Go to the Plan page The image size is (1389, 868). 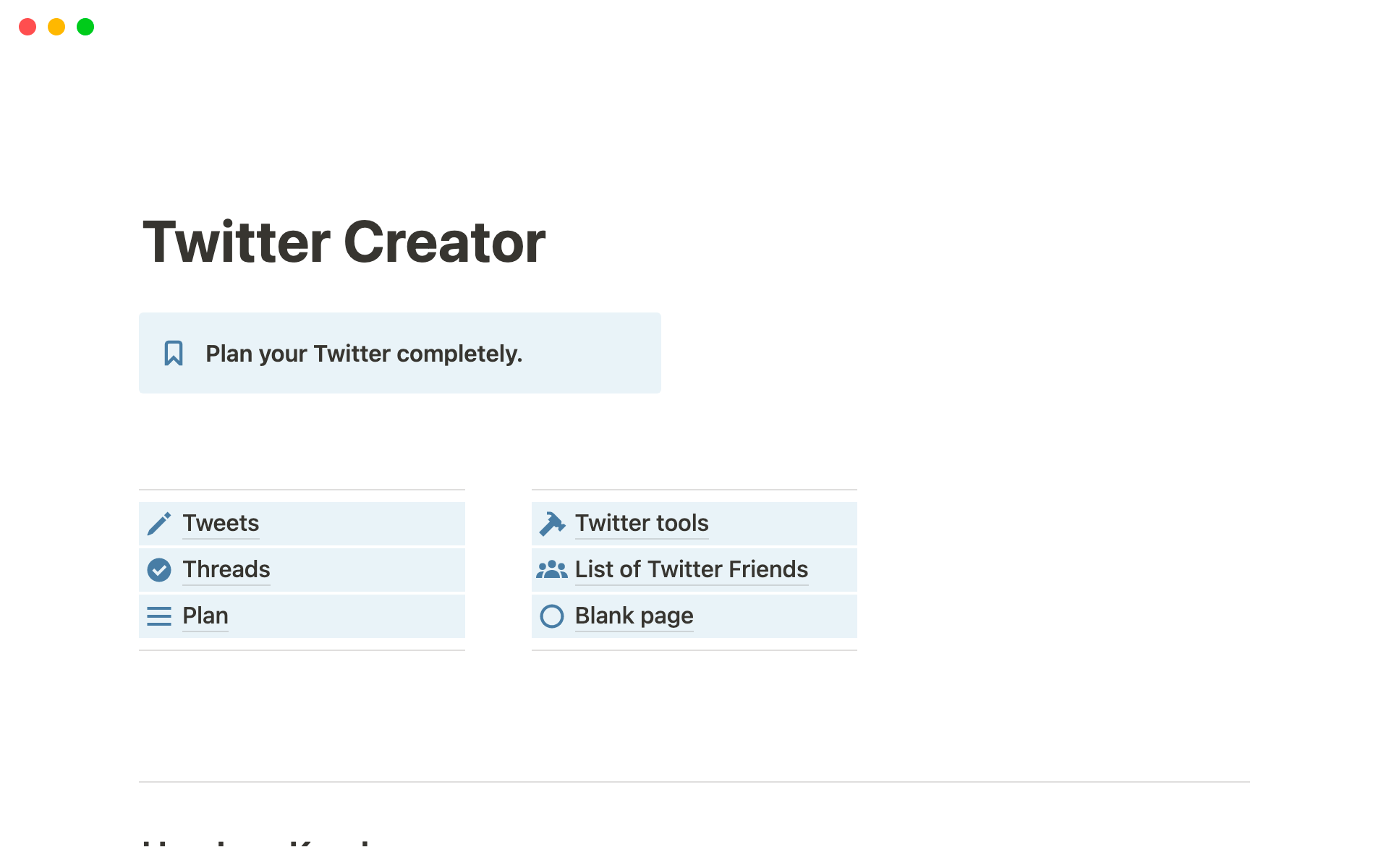coord(205,616)
